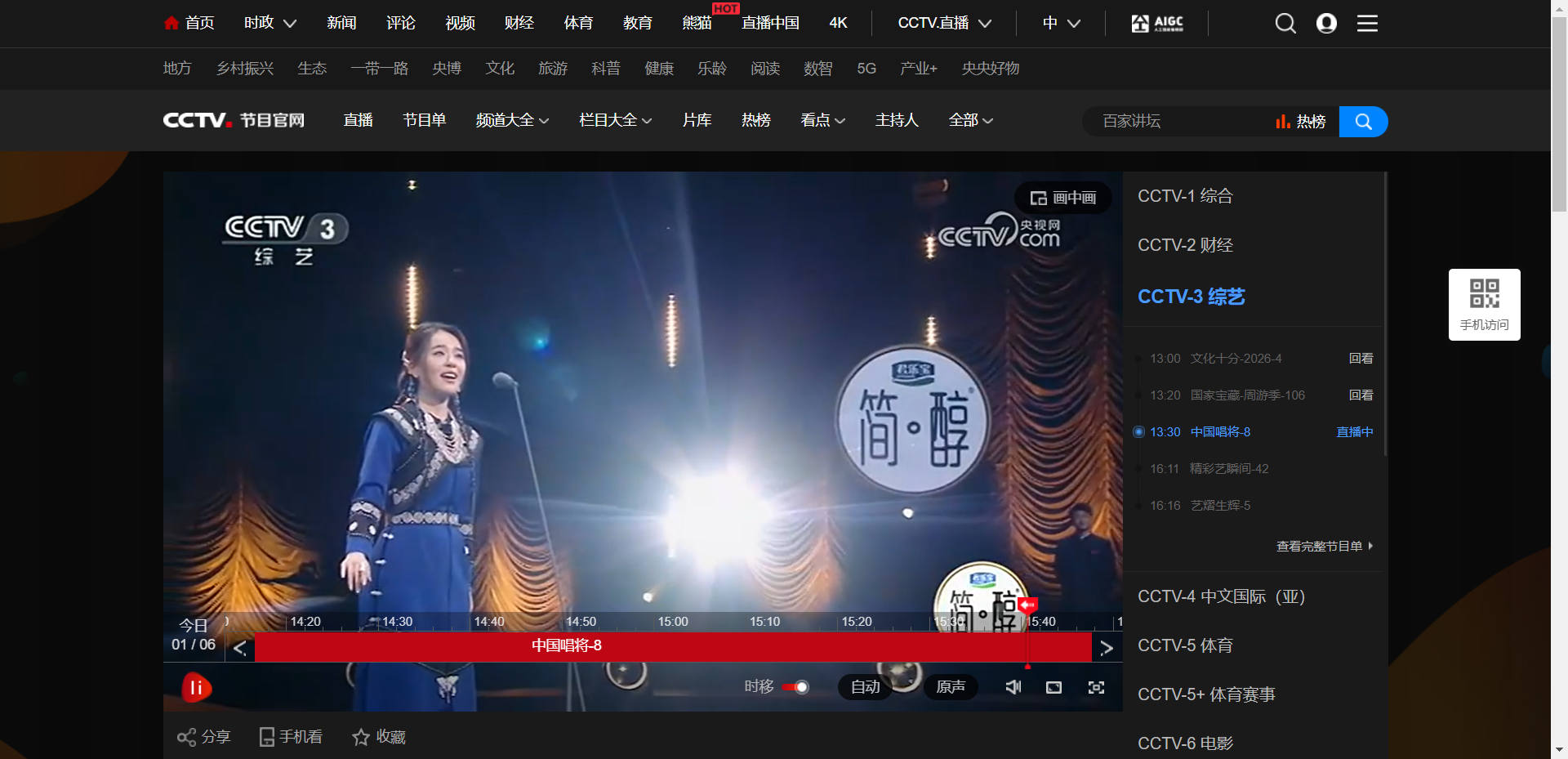Image resolution: width=1568 pixels, height=759 pixels.
Task: Click the user account avatar icon
Action: pos(1326,24)
